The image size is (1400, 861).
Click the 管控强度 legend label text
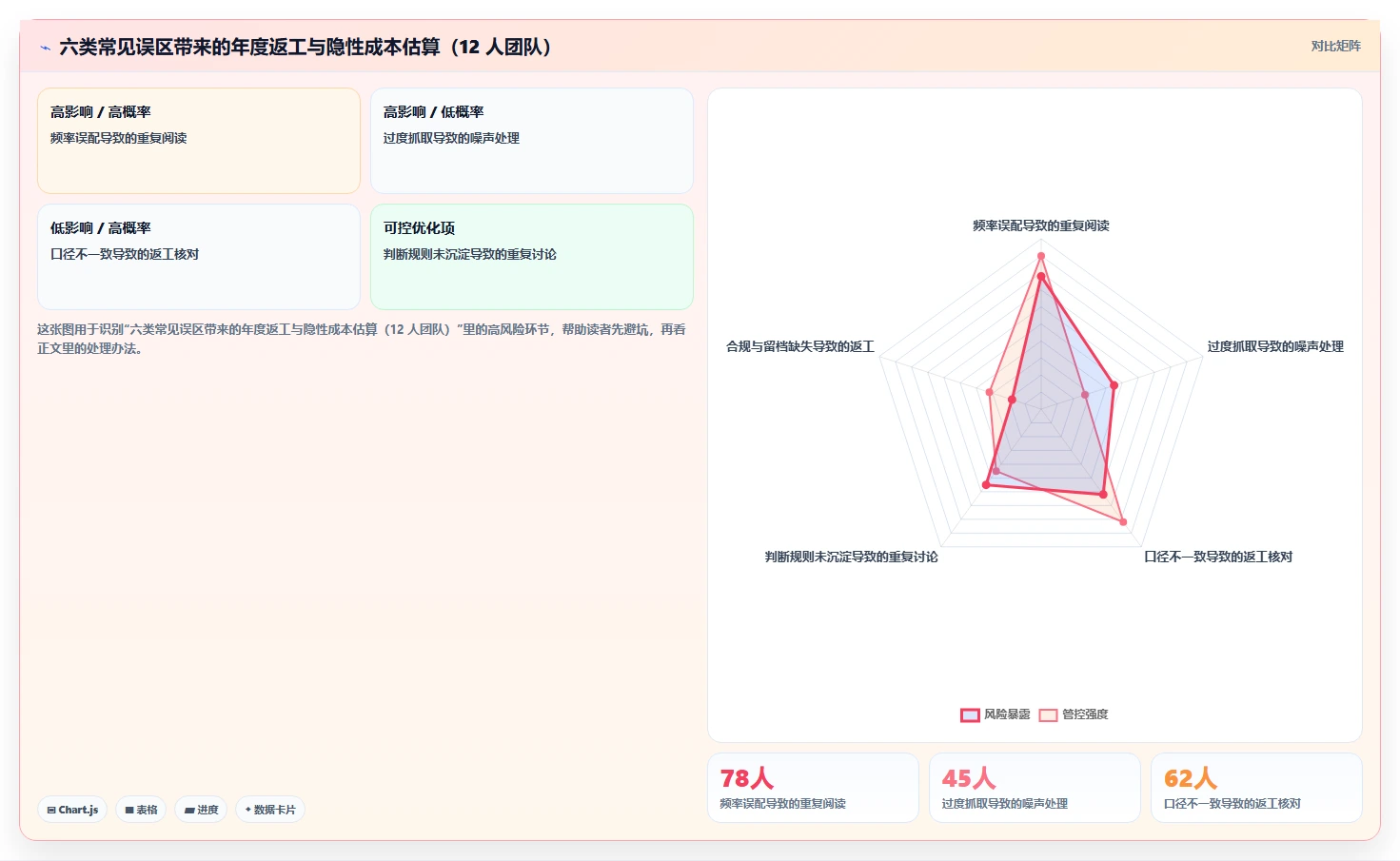tap(1085, 714)
